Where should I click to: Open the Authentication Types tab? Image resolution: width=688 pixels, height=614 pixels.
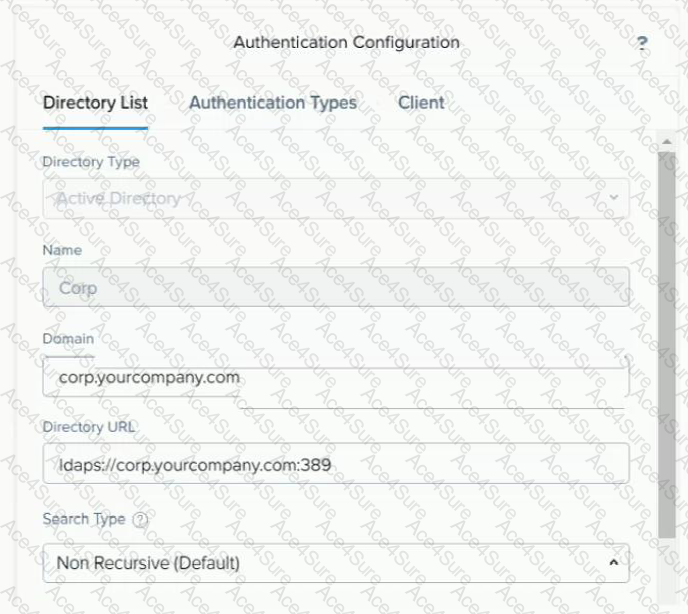point(272,103)
